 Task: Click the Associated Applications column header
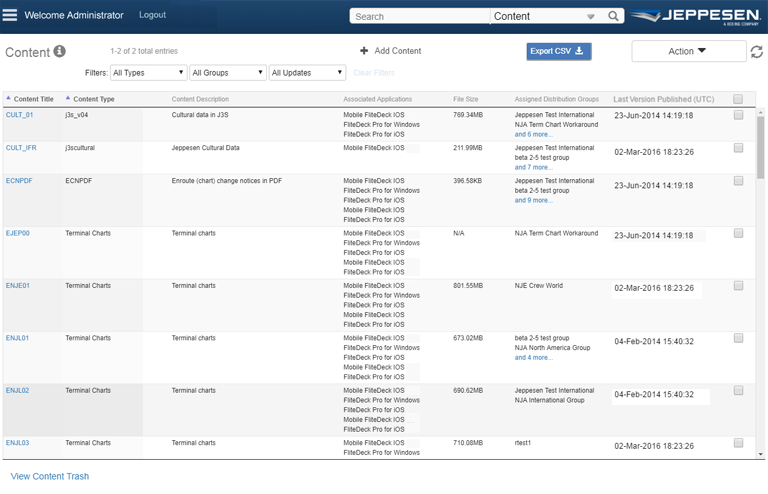coord(378,99)
